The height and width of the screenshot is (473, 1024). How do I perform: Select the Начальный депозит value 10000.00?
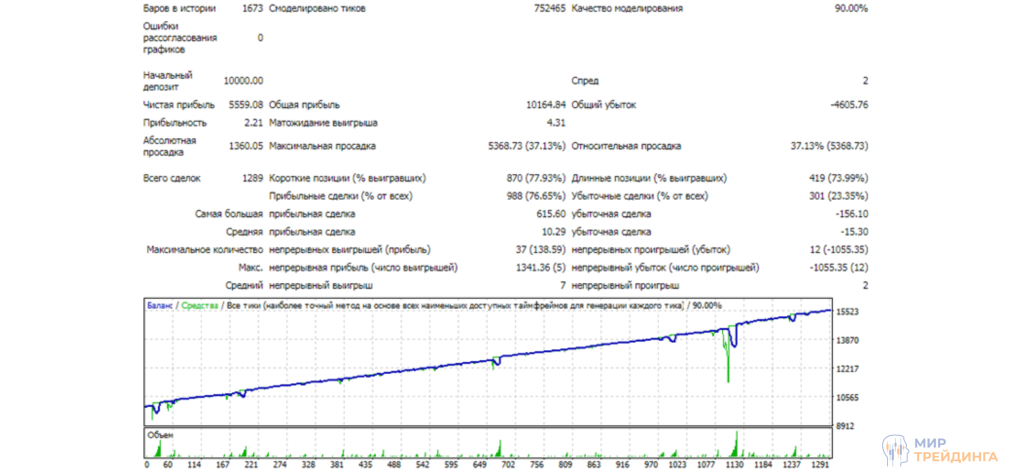click(x=243, y=80)
